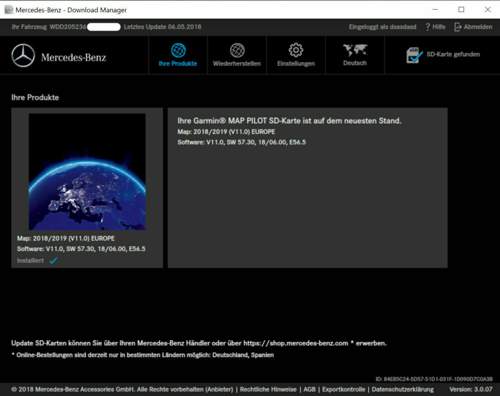This screenshot has height=396, width=500.
Task: Close the Download Manager window
Action: point(488,10)
